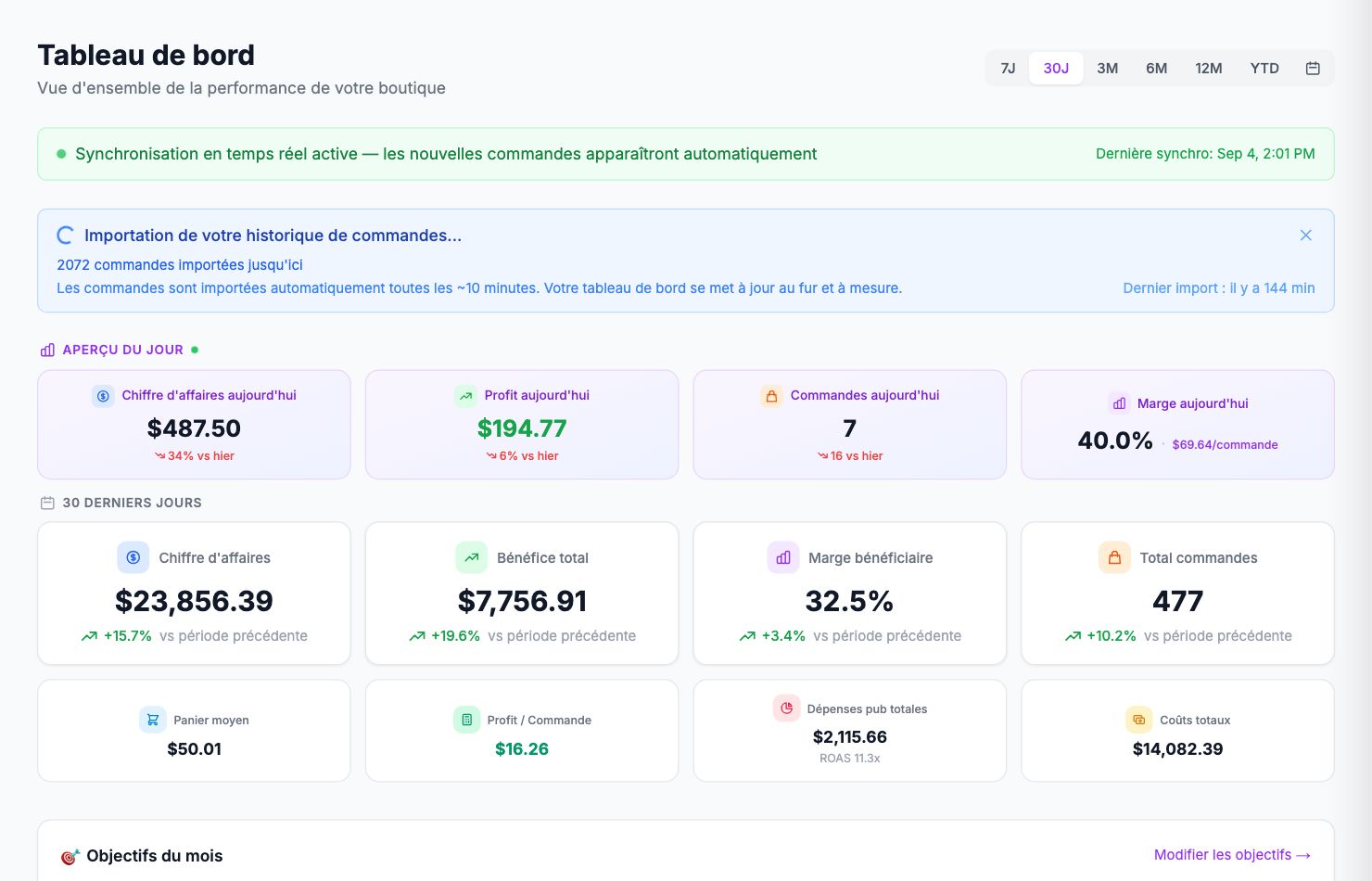Select the YTD period tab
This screenshot has height=881, width=1372.
pos(1264,68)
